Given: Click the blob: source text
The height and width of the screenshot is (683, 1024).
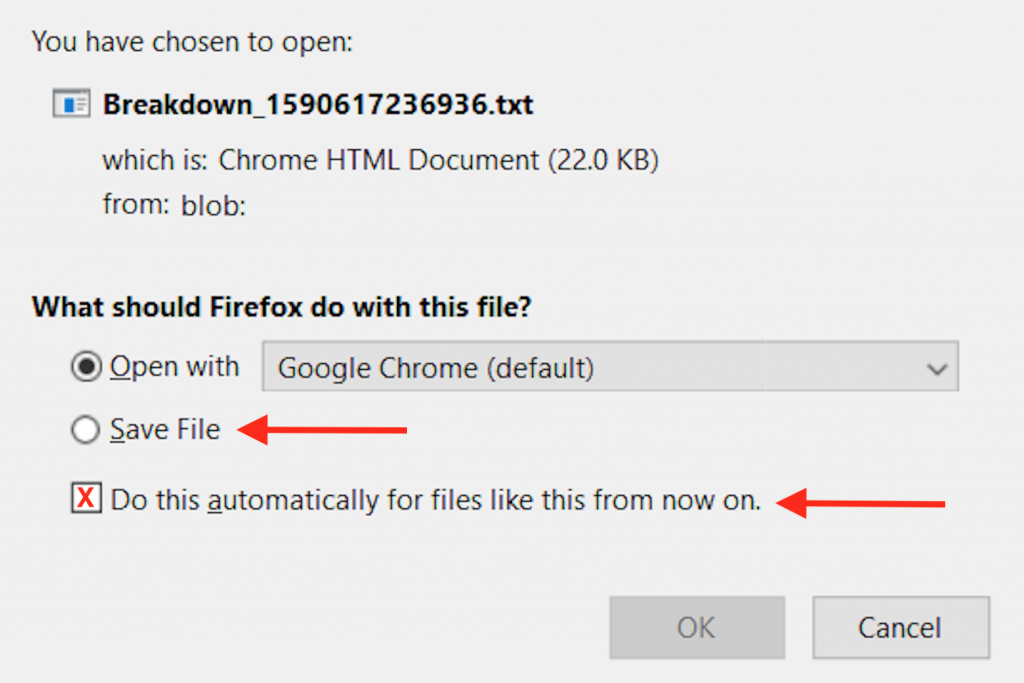Looking at the screenshot, I should [x=214, y=206].
